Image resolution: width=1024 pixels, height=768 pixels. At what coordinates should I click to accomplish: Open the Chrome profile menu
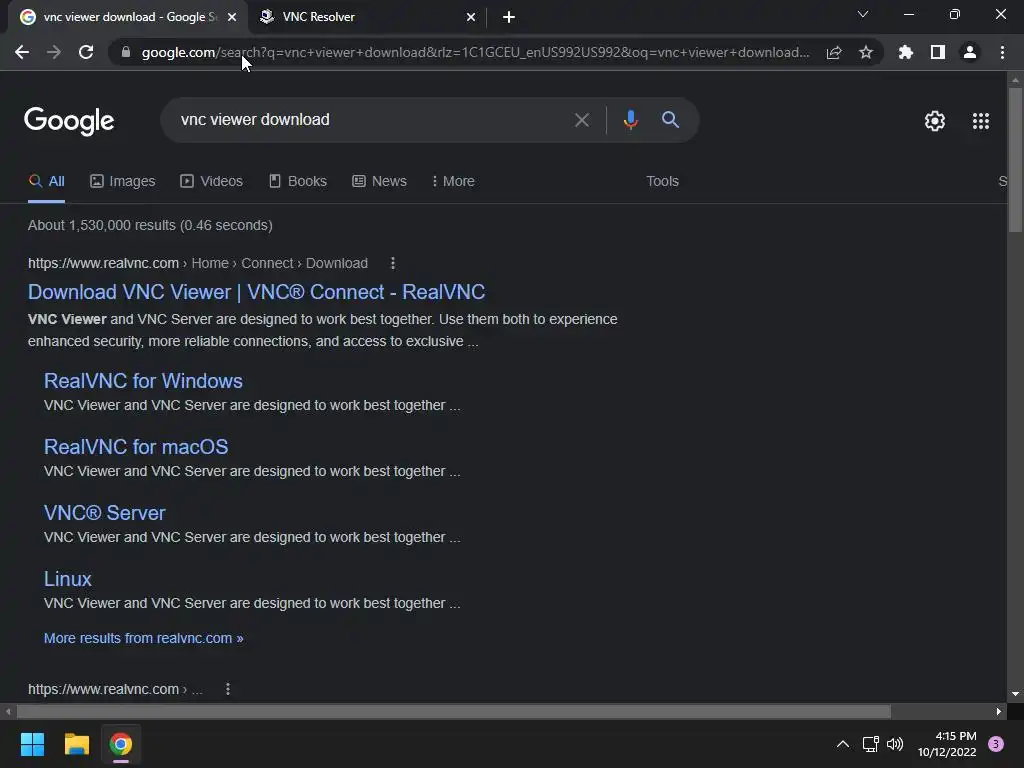click(970, 52)
